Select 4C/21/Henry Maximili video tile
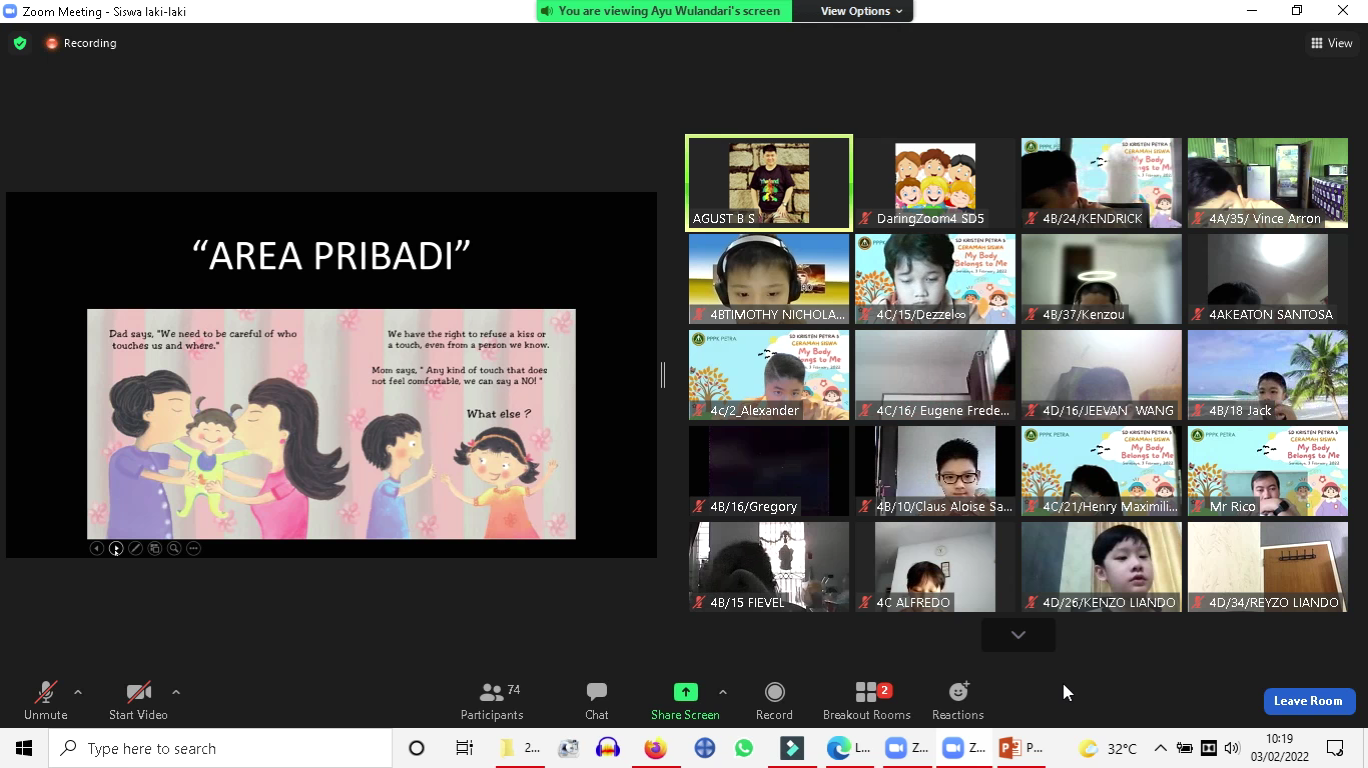Image resolution: width=1368 pixels, height=768 pixels. [x=1101, y=471]
